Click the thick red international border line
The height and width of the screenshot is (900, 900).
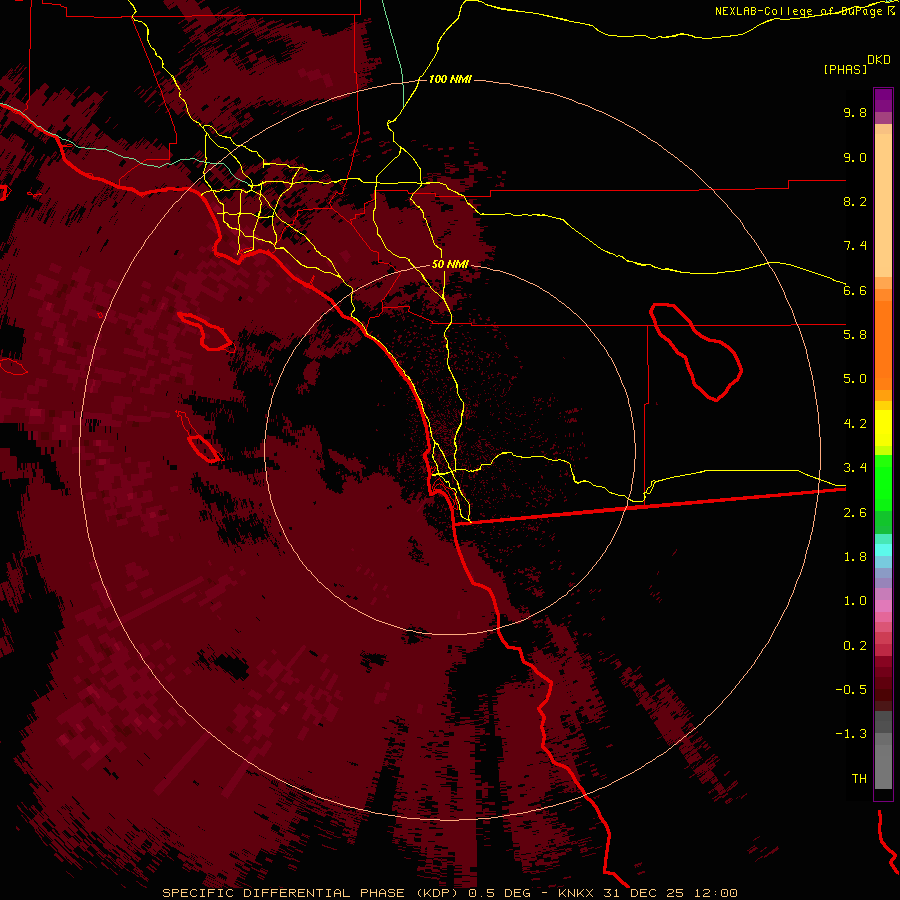650,506
